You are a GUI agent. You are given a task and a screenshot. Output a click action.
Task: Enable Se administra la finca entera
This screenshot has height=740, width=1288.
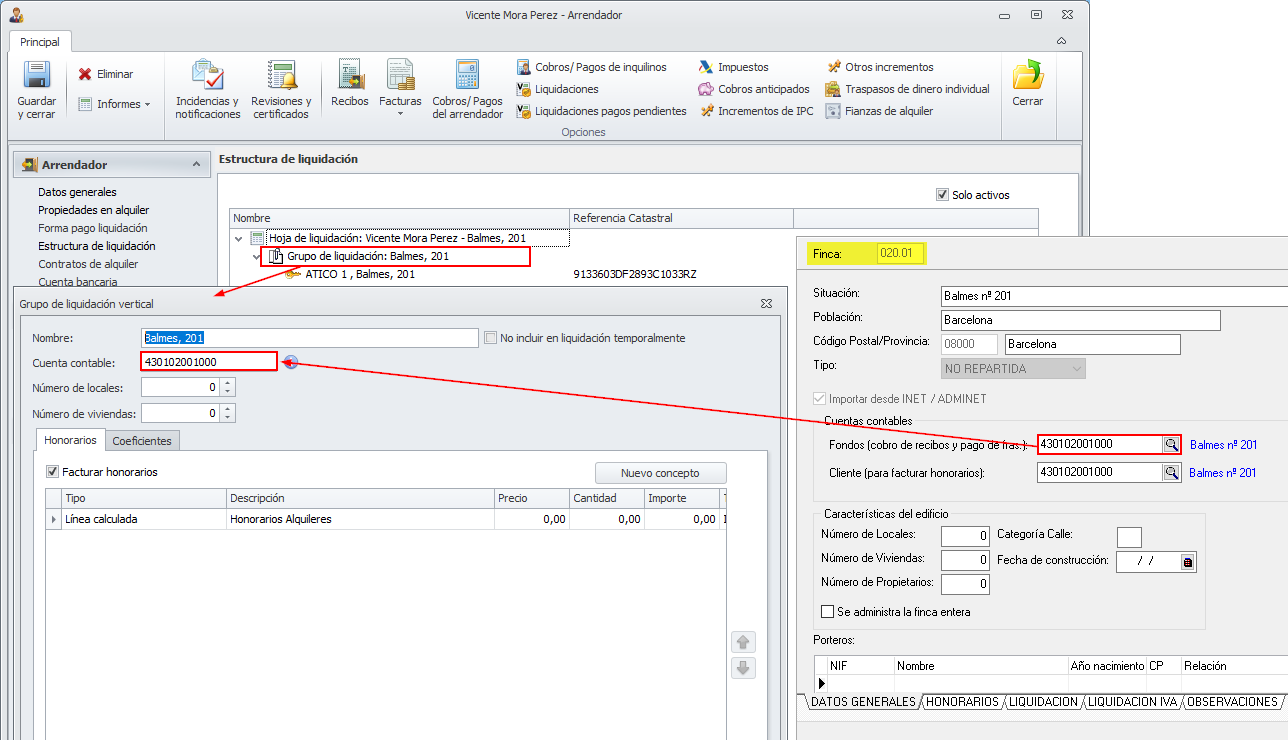pos(827,612)
